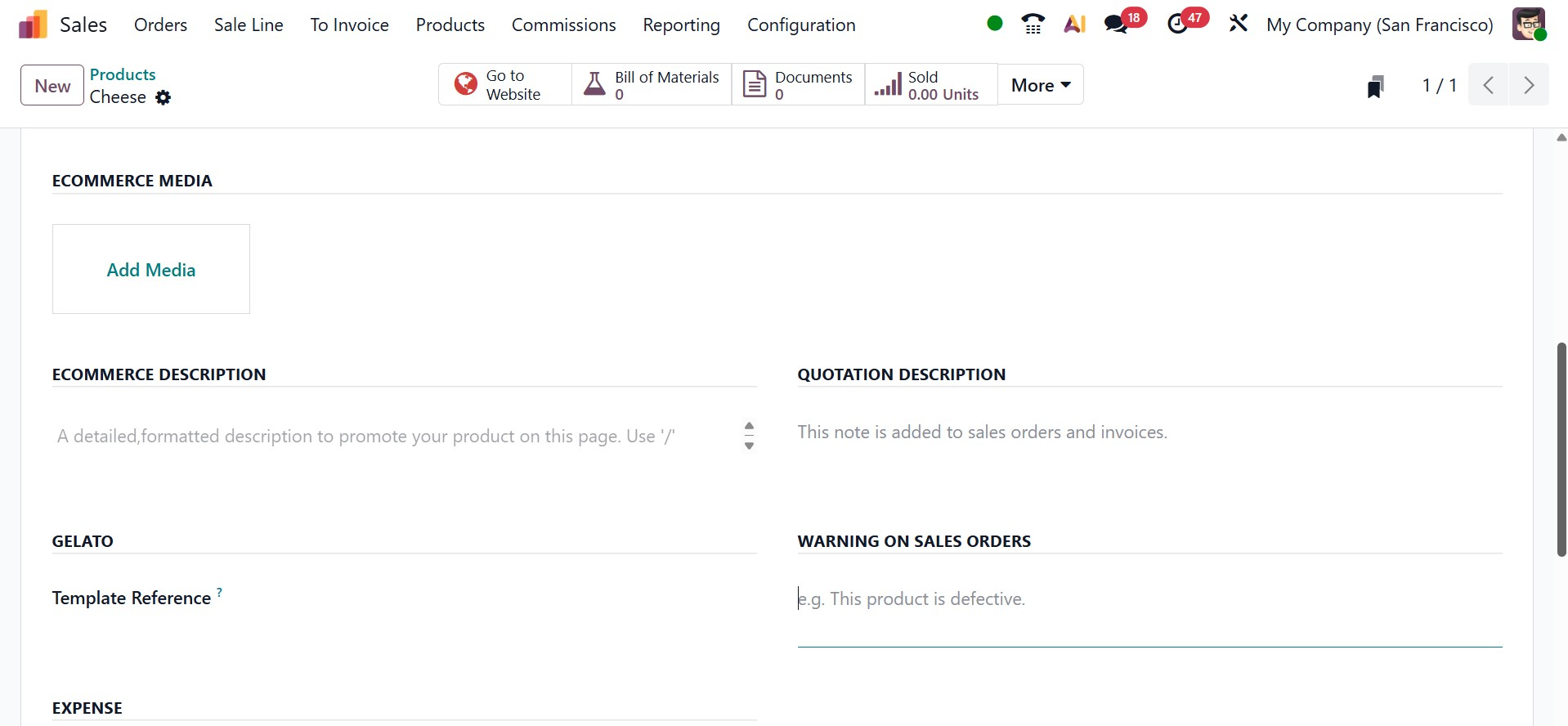1568x726 pixels.
Task: Click the Sales app logo icon
Action: tap(33, 25)
